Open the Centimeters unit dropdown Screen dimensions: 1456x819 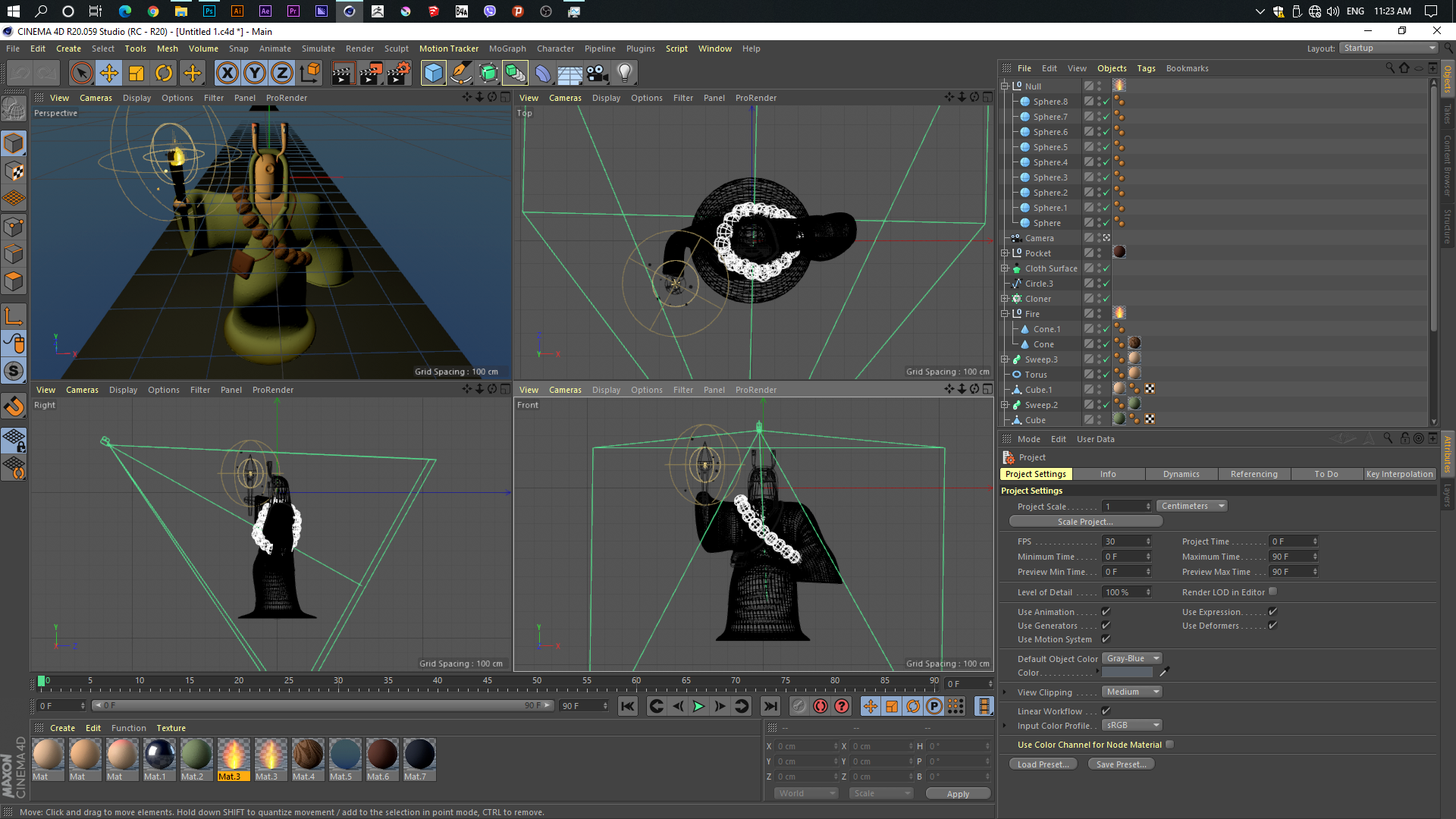(x=1192, y=506)
